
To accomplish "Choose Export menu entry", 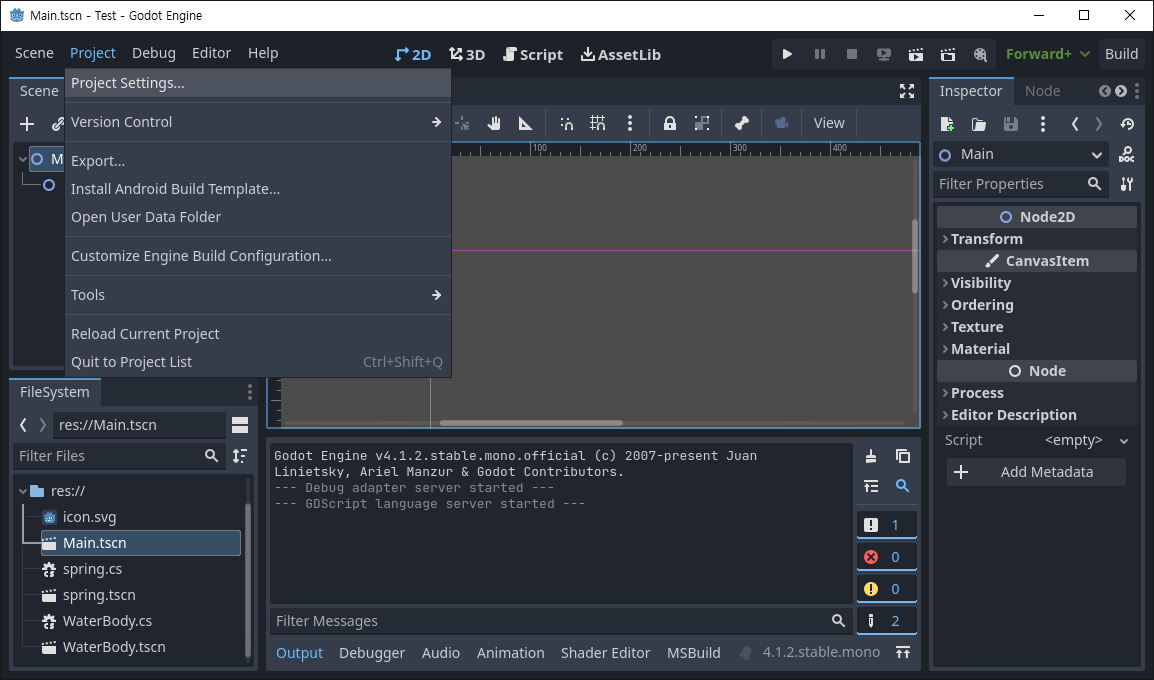I will coord(258,161).
